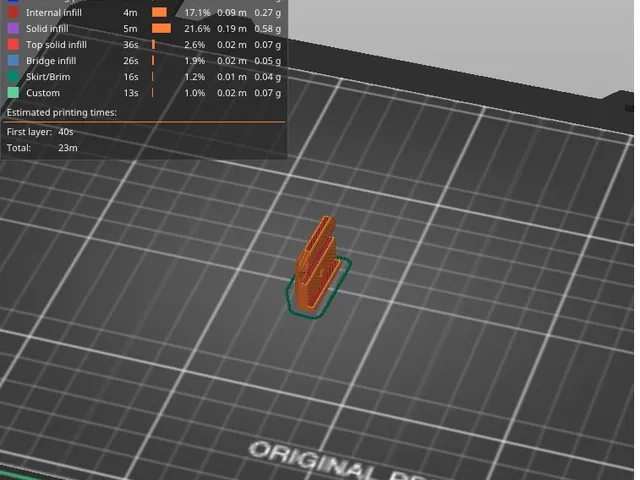Image resolution: width=640 pixels, height=480 pixels.
Task: Click the dark green Skirt/Brim color square
Action: 13,77
